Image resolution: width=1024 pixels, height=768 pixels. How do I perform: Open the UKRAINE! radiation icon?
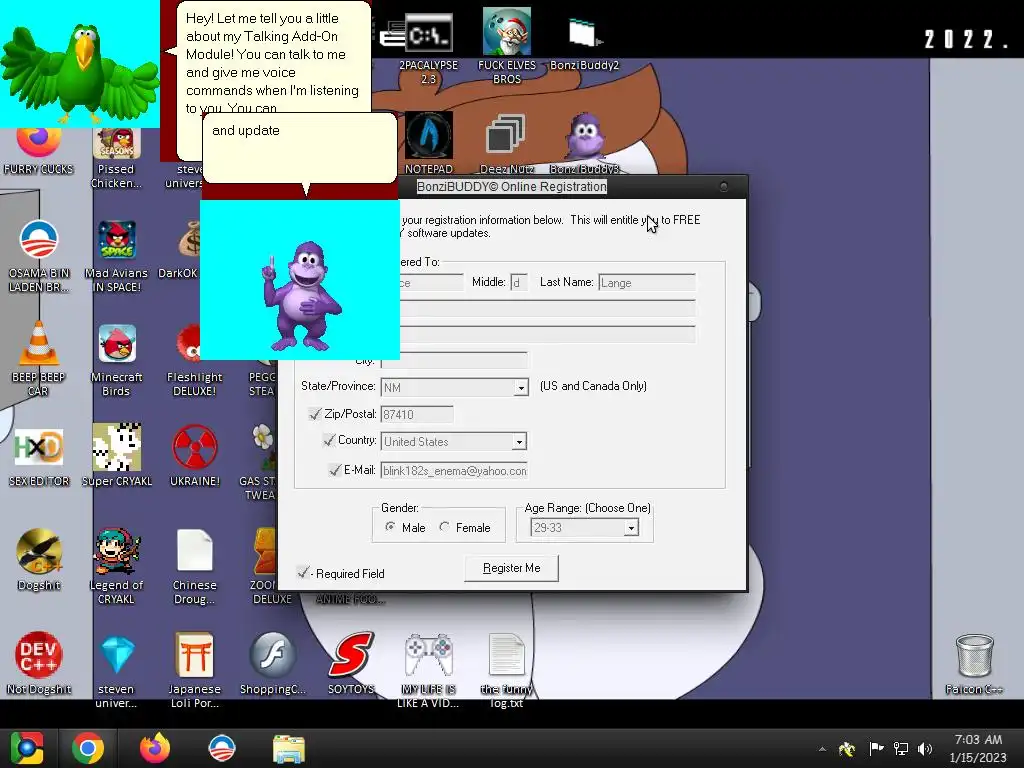195,447
